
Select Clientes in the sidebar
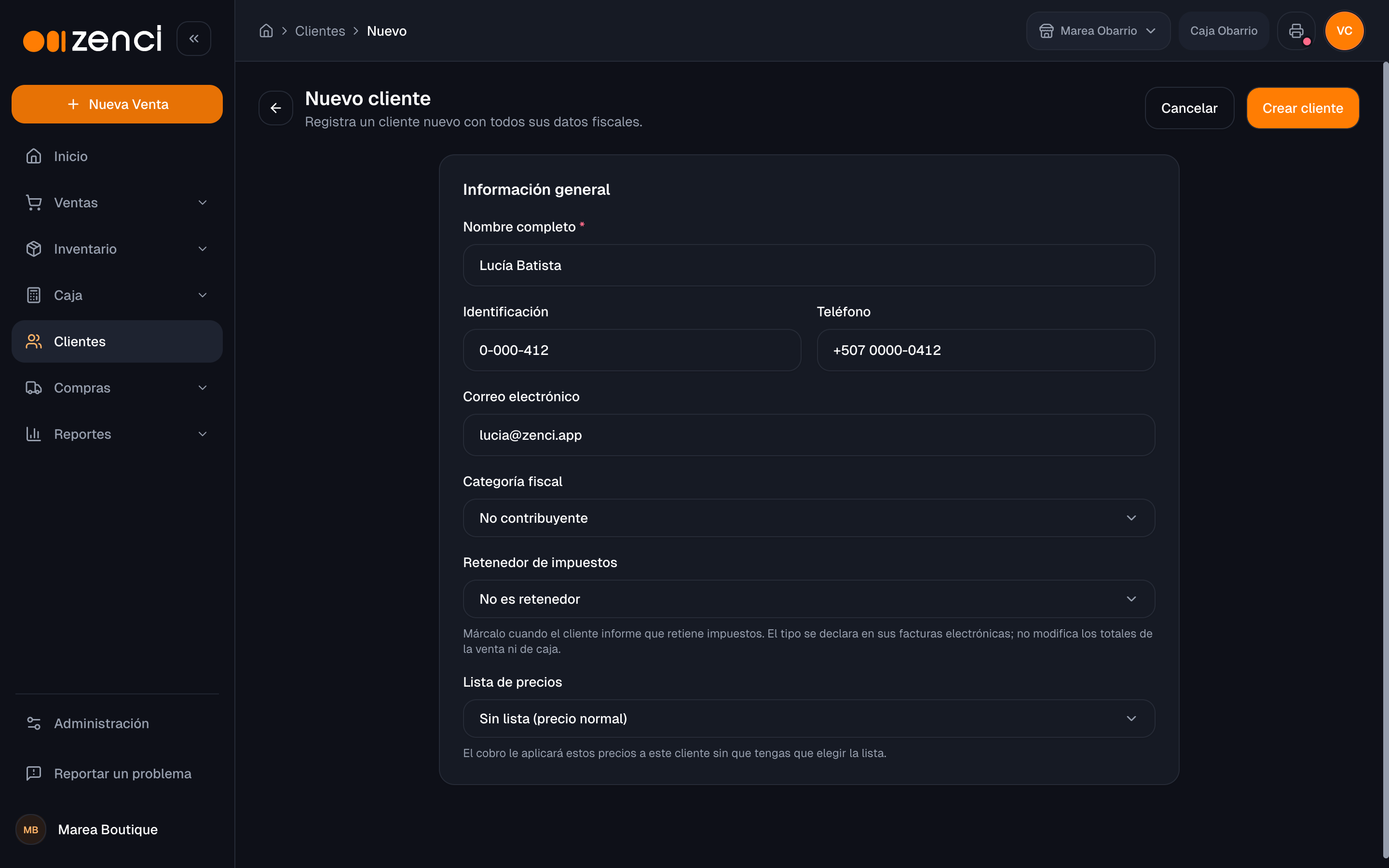[x=117, y=341]
